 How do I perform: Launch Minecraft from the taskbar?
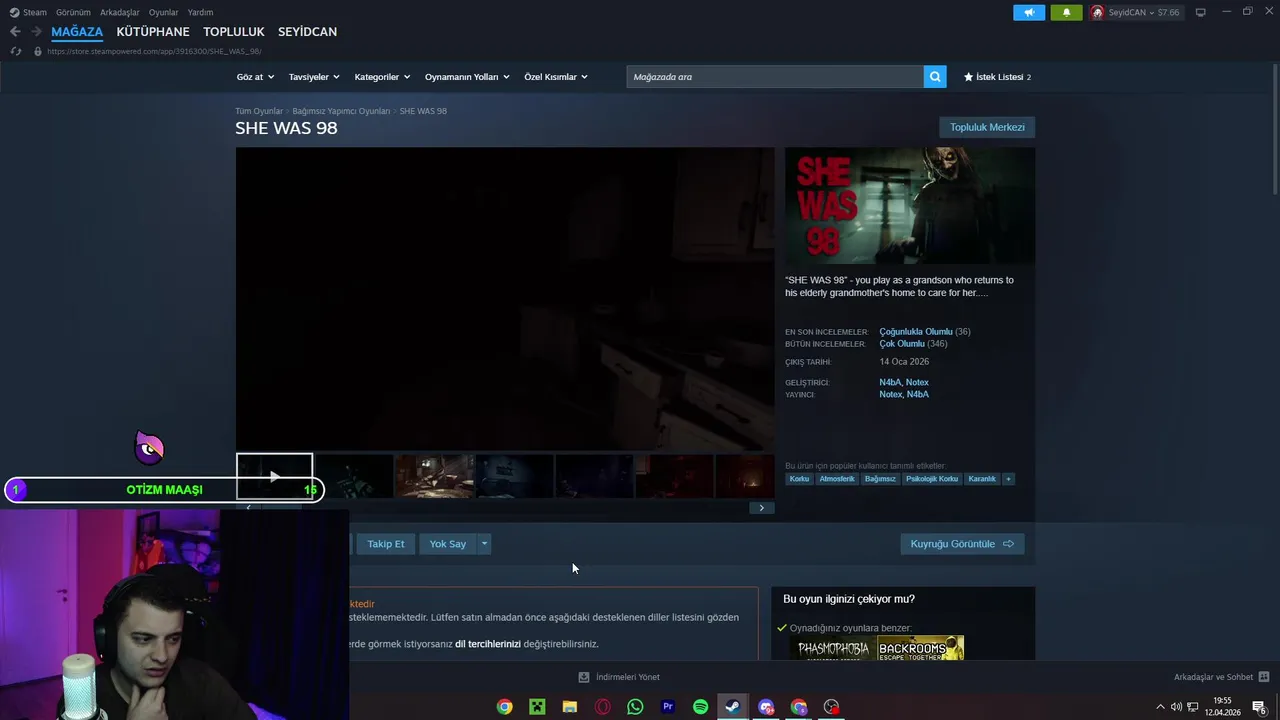537,707
